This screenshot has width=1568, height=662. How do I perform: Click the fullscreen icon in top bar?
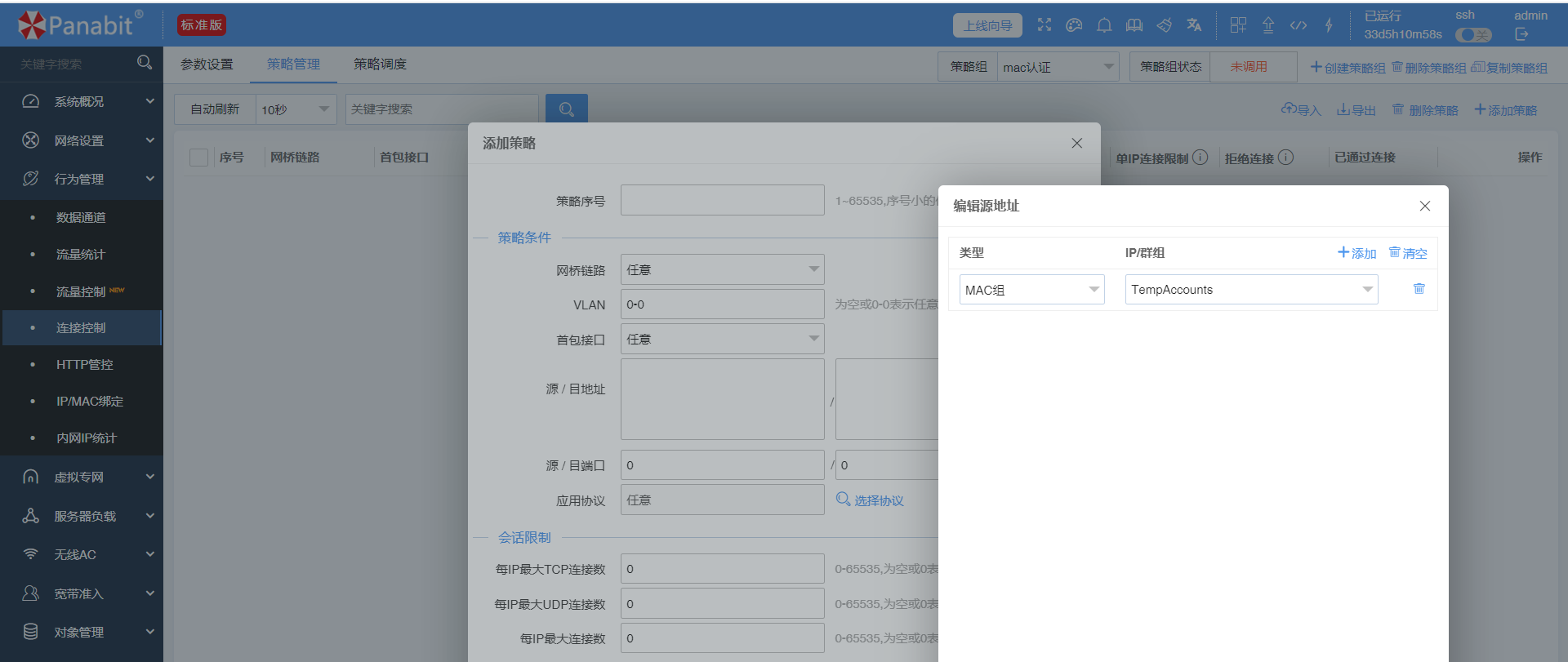(1045, 25)
